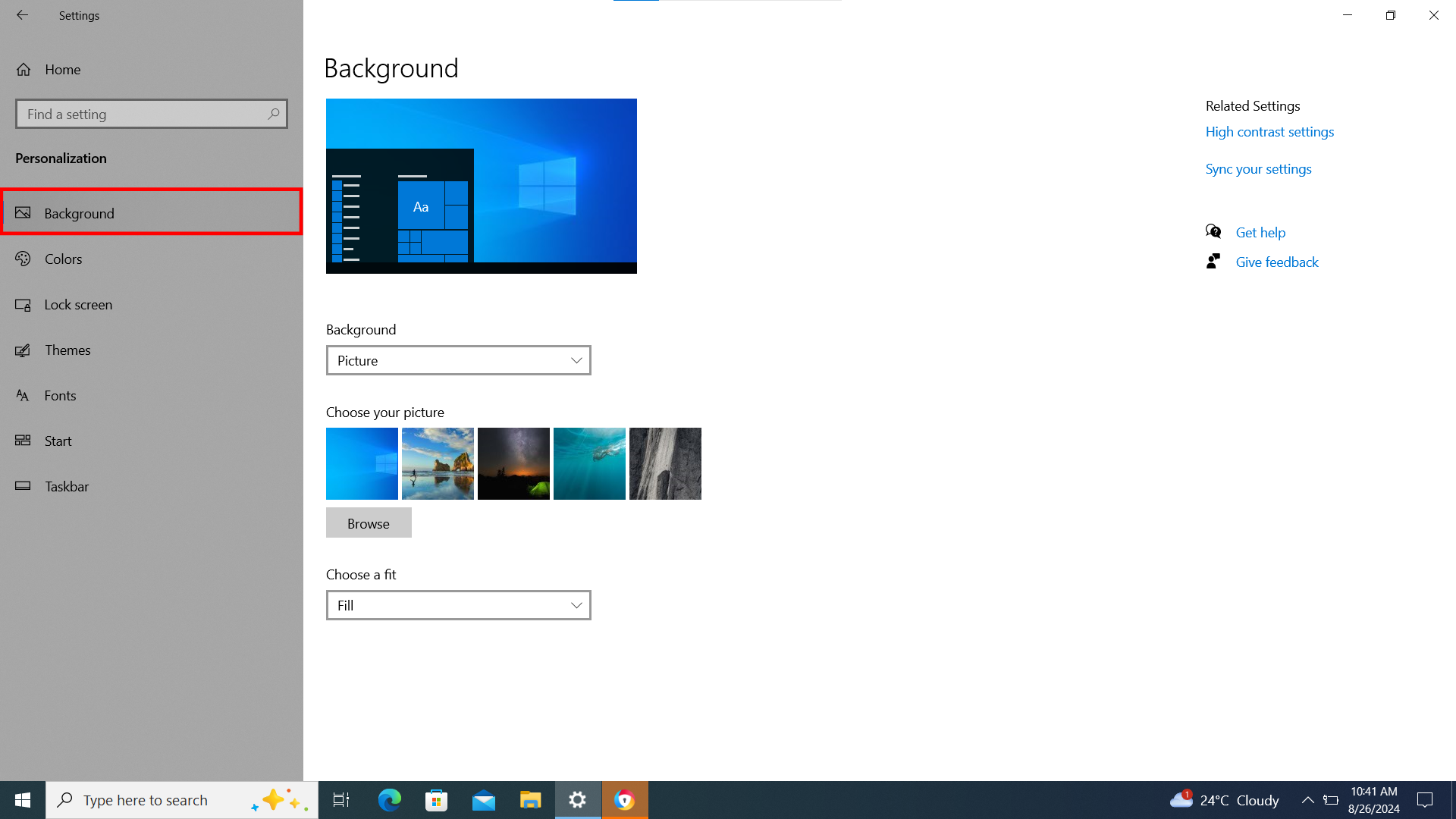Open the Home settings page

click(x=62, y=69)
